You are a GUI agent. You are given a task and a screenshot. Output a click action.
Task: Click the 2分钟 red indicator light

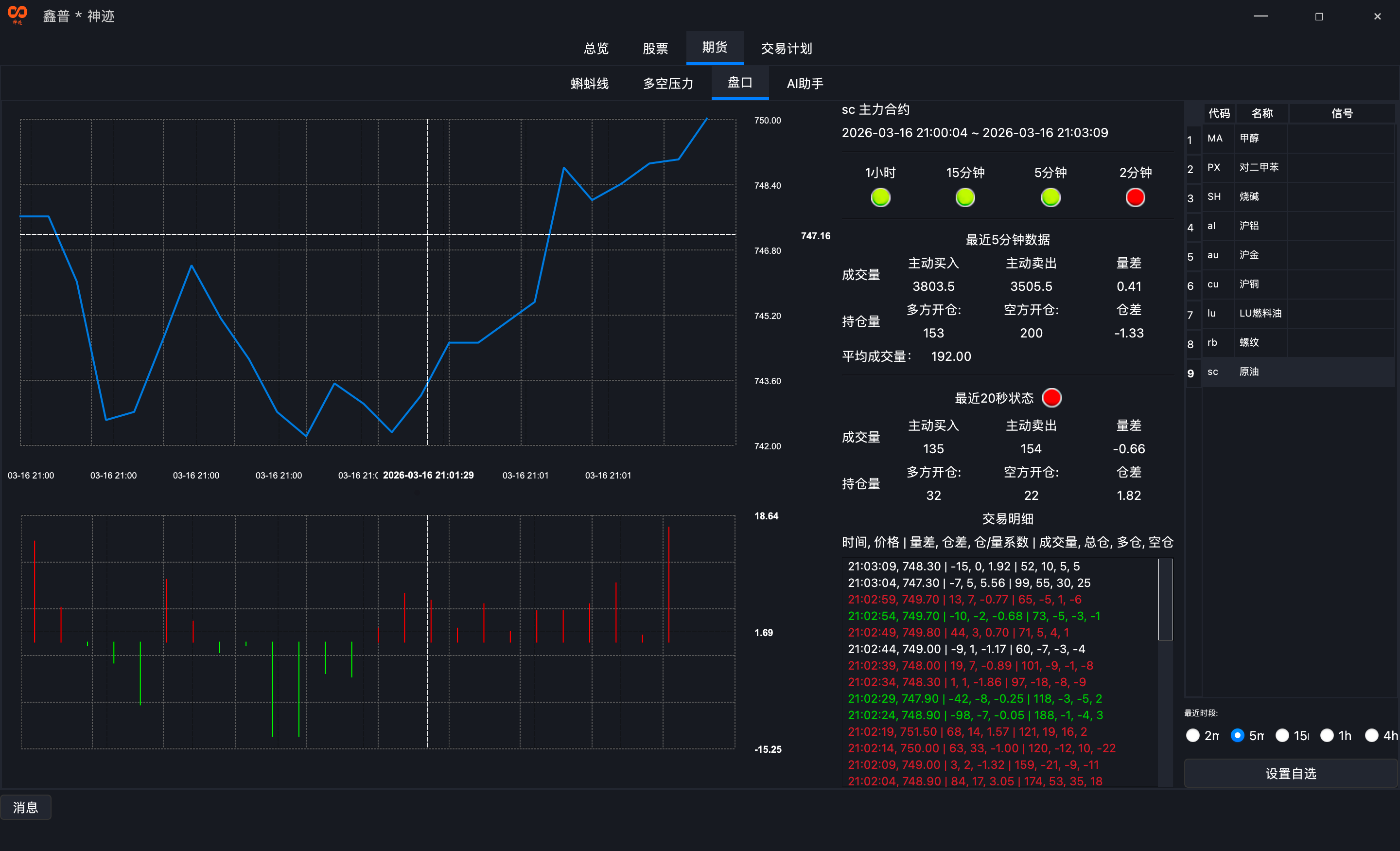point(1135,197)
